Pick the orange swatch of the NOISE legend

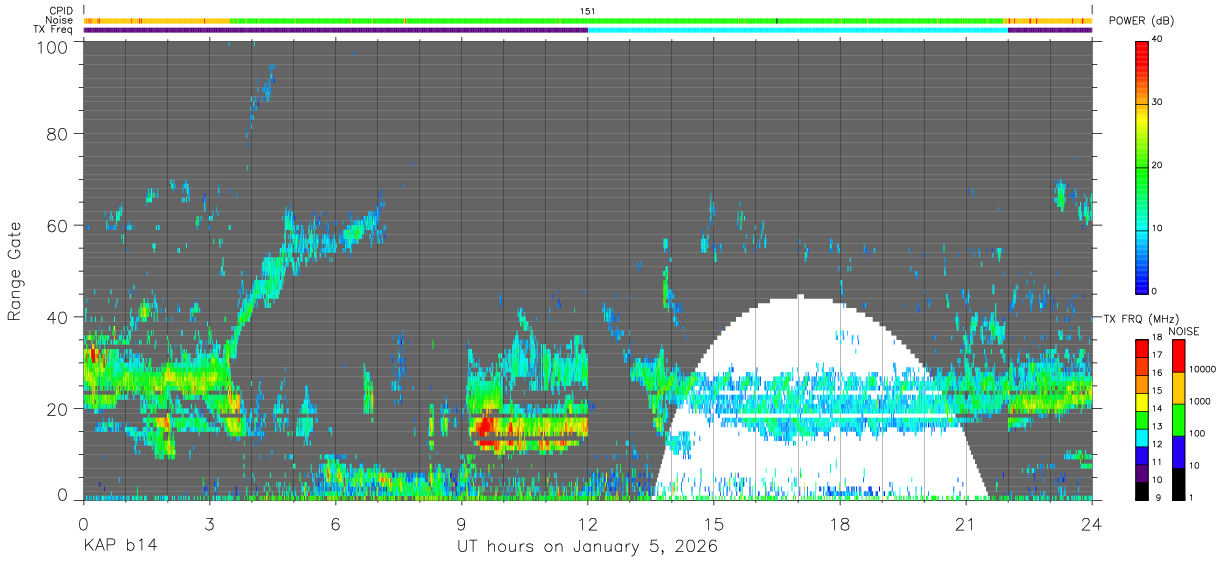(x=1178, y=388)
